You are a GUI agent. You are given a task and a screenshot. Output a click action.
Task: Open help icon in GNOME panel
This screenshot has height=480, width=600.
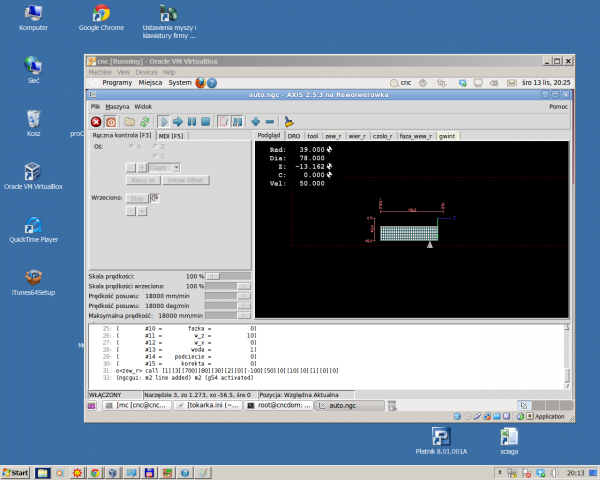coord(212,83)
